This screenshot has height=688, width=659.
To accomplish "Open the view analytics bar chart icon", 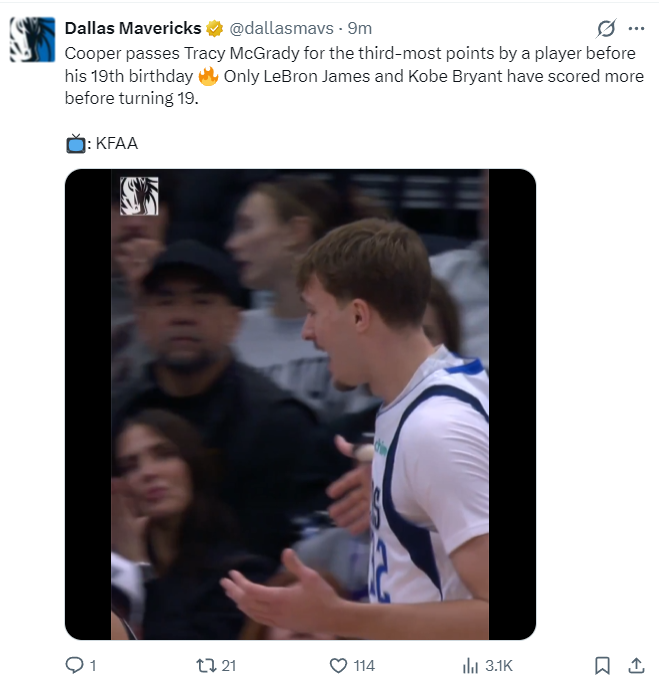I will [x=470, y=665].
